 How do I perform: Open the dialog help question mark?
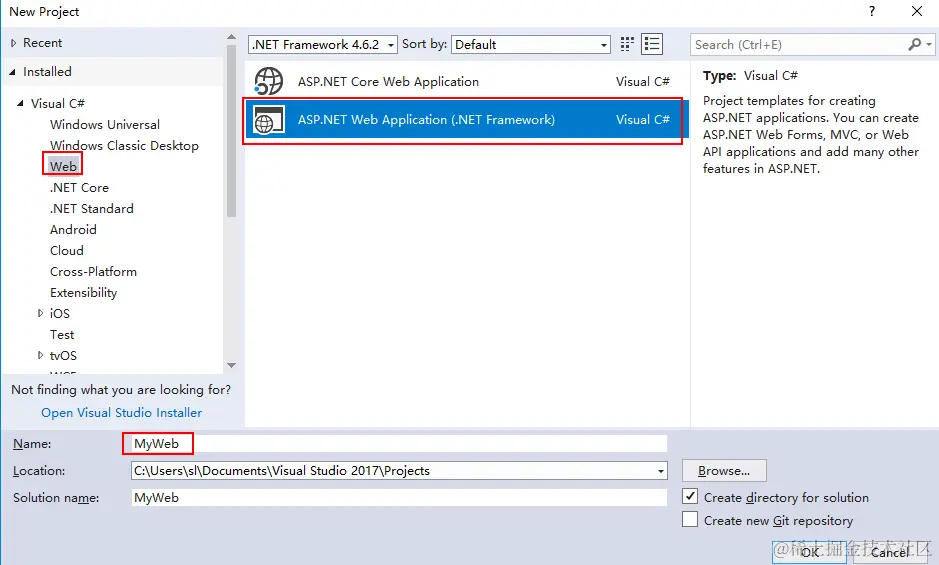click(872, 11)
